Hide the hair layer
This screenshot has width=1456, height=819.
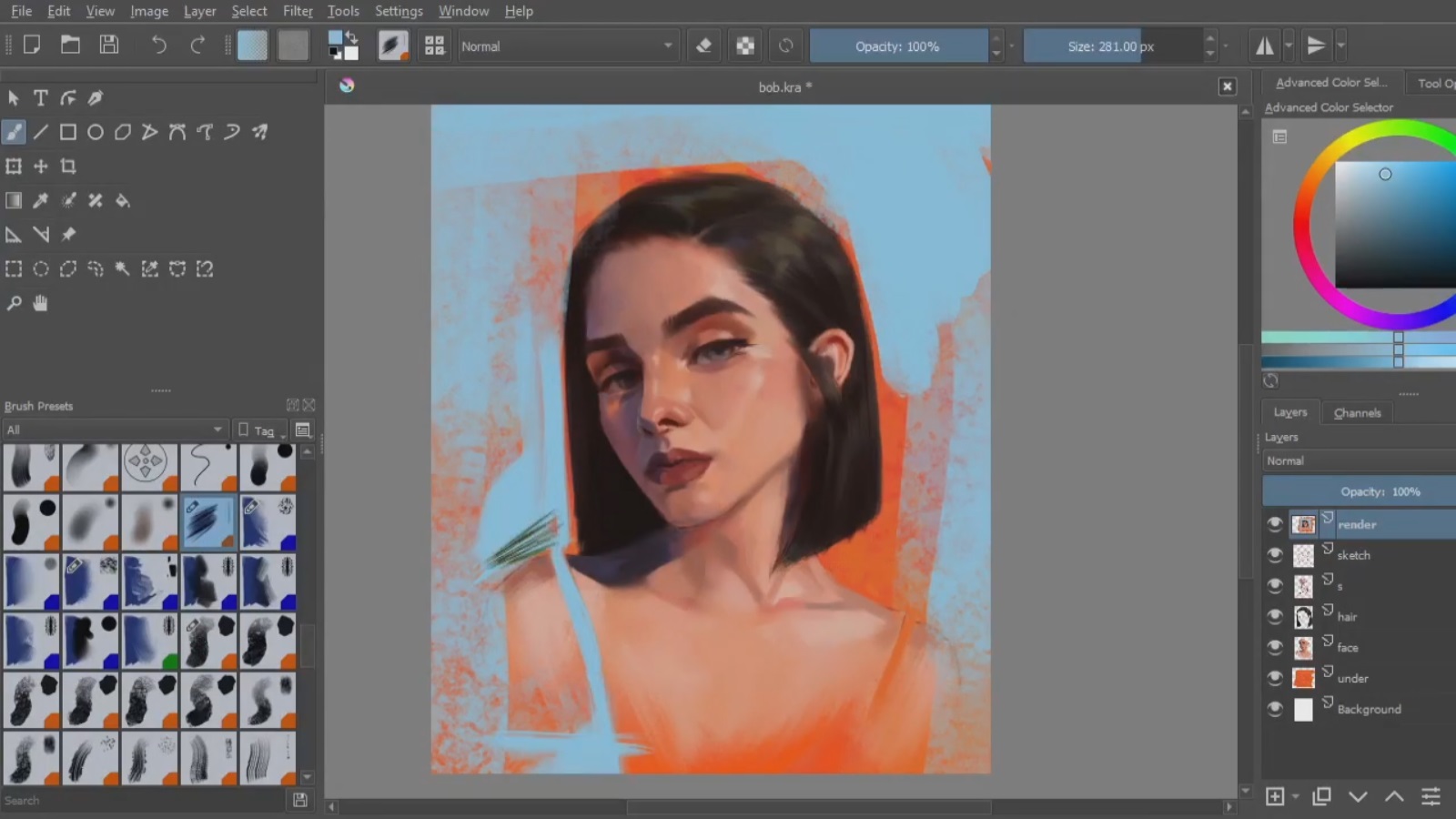point(1275,617)
